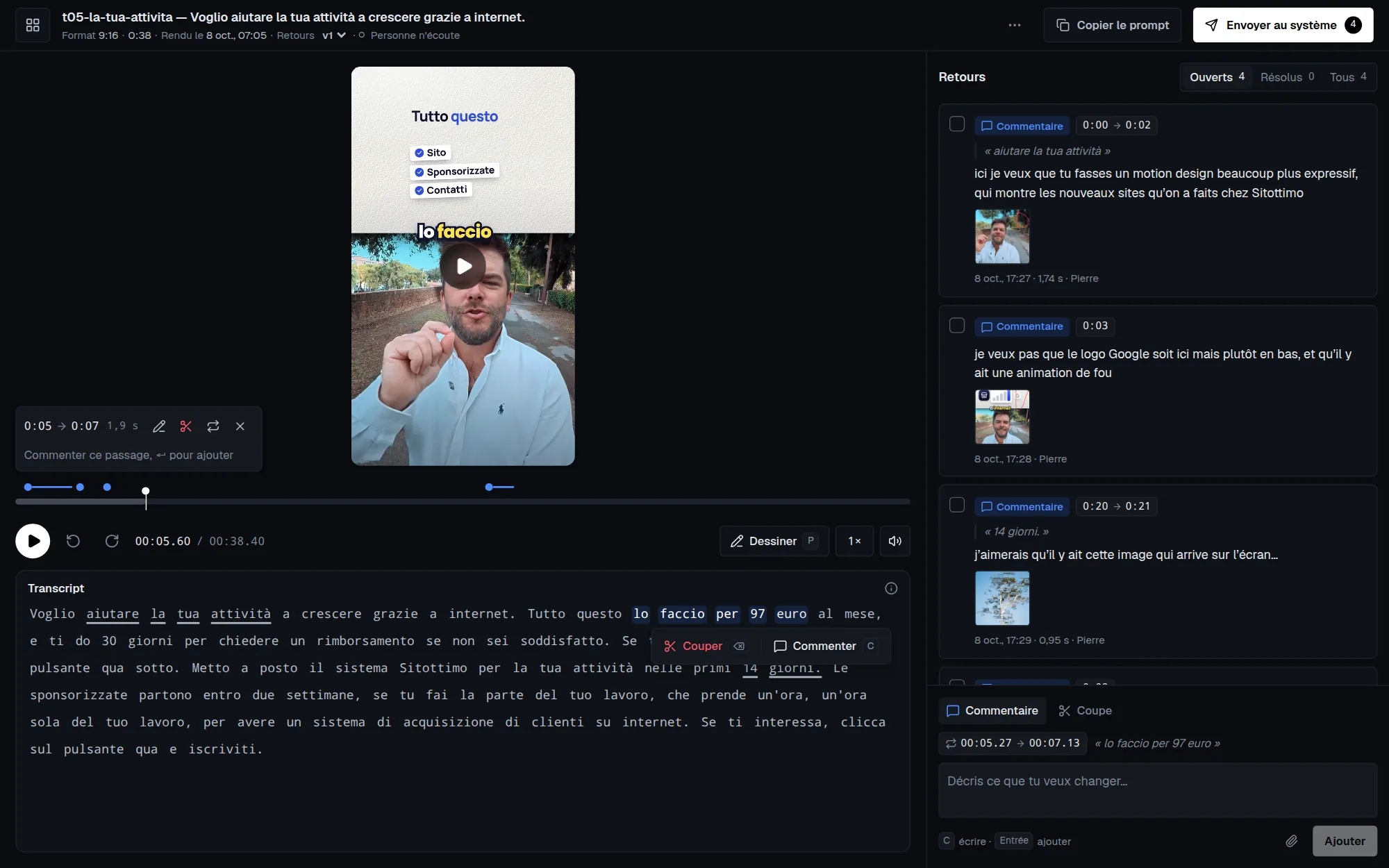1389x868 pixels.
Task: Open the Google logo comment thumbnail
Action: (x=1002, y=417)
